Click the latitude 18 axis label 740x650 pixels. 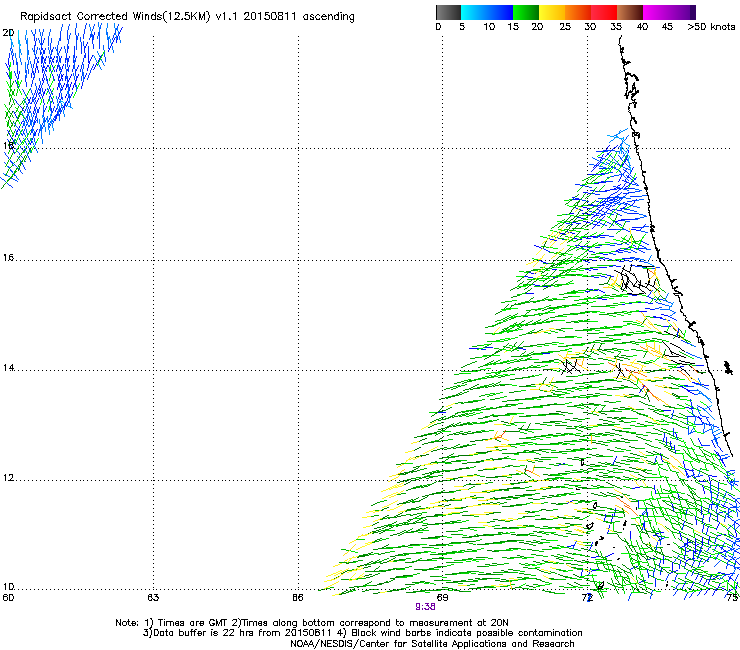pos(8,145)
